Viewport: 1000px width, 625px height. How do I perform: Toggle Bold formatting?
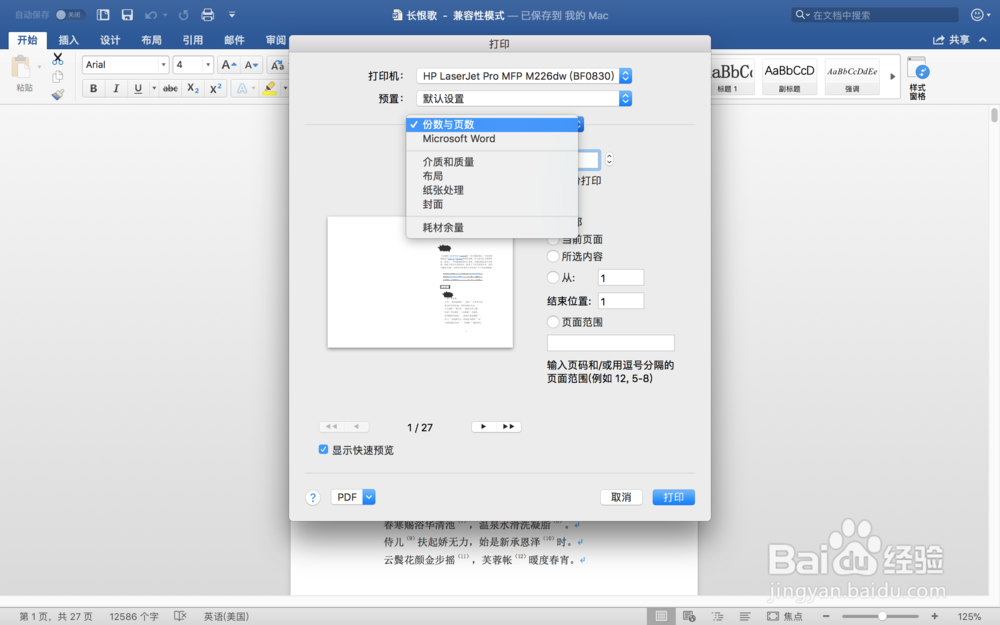pyautogui.click(x=93, y=89)
